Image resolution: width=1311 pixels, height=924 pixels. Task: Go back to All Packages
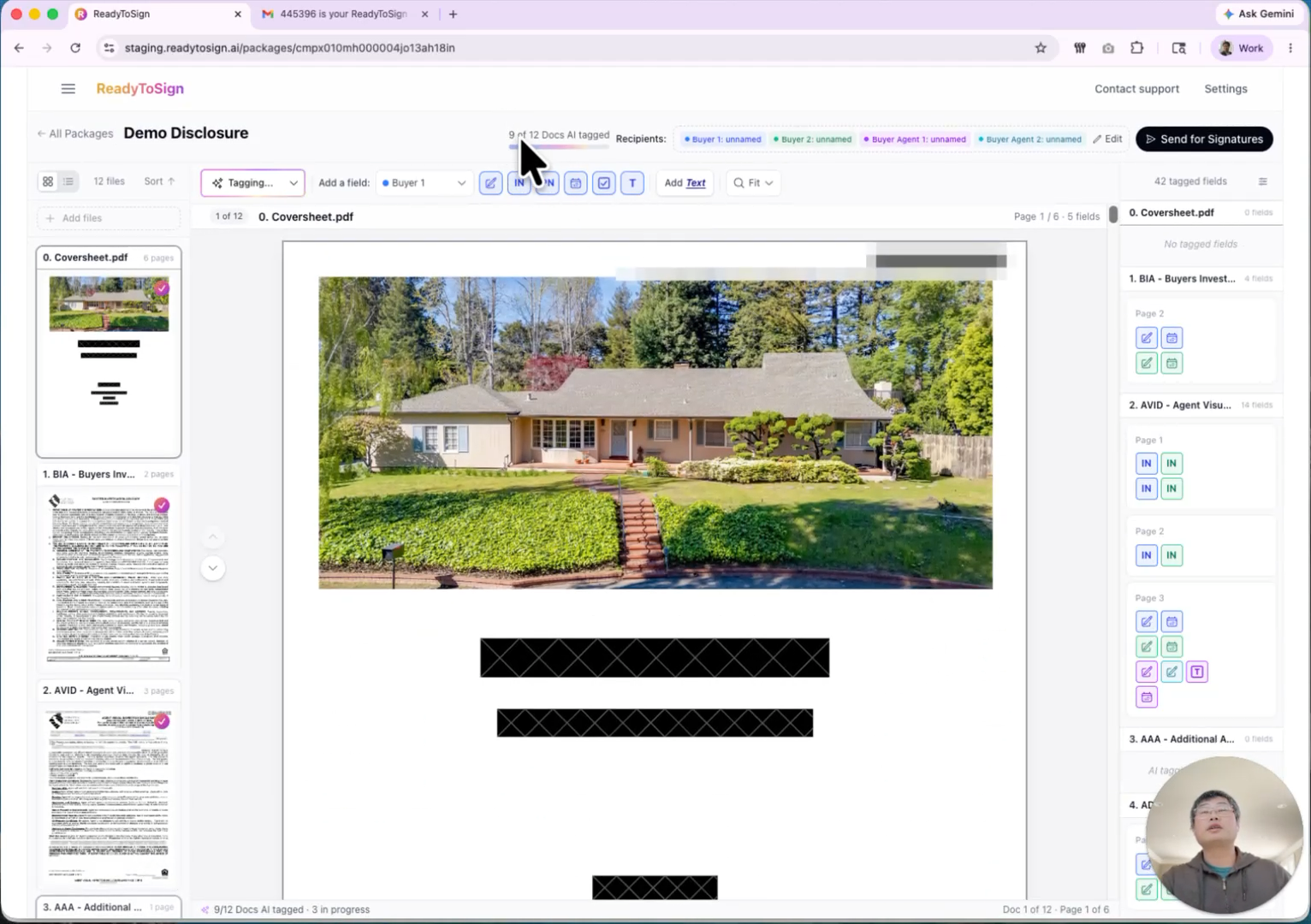click(x=75, y=133)
